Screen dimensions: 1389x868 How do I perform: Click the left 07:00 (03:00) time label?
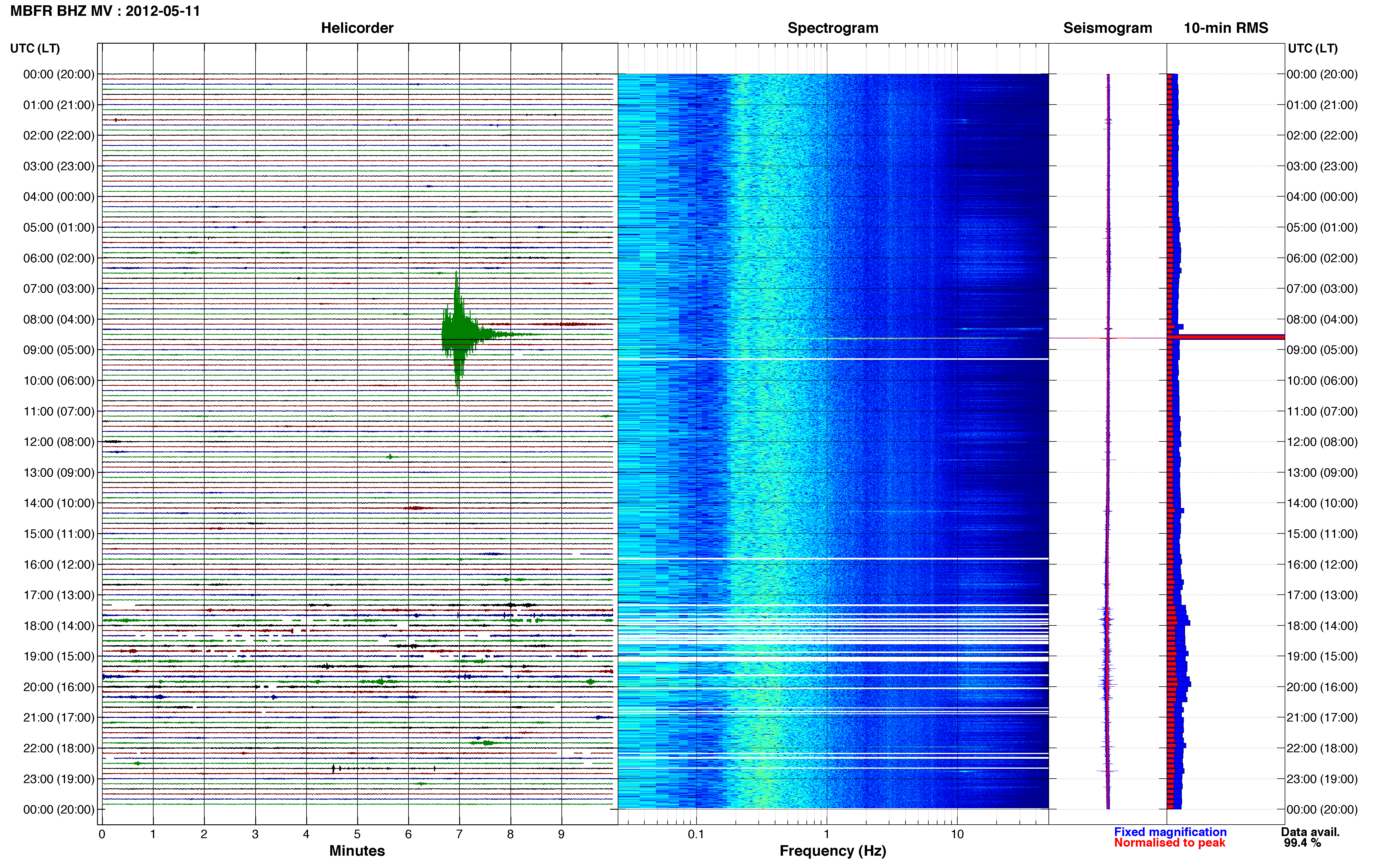pos(59,289)
